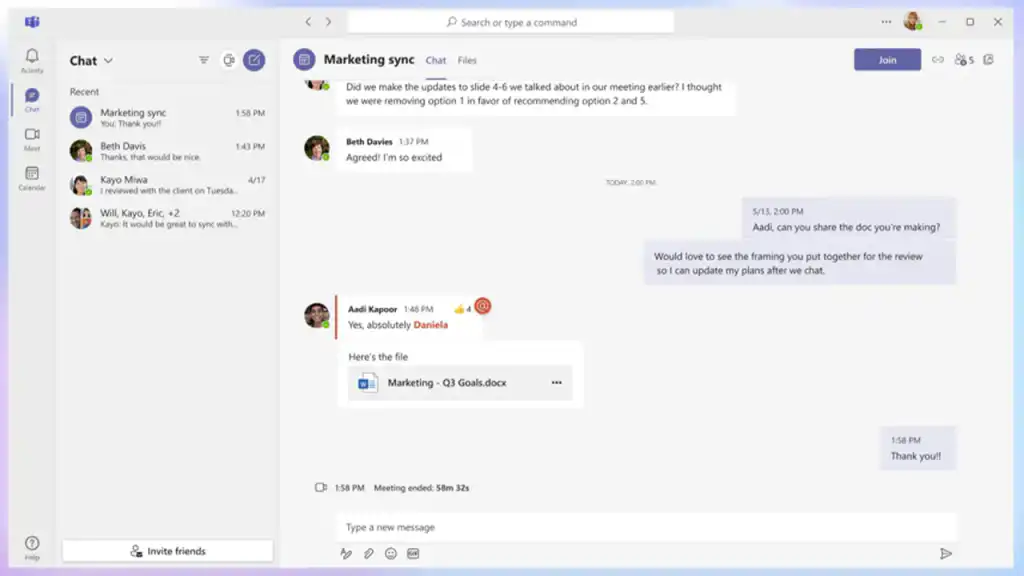The image size is (1024, 576).
Task: Click the Invite friends button
Action: [168, 551]
